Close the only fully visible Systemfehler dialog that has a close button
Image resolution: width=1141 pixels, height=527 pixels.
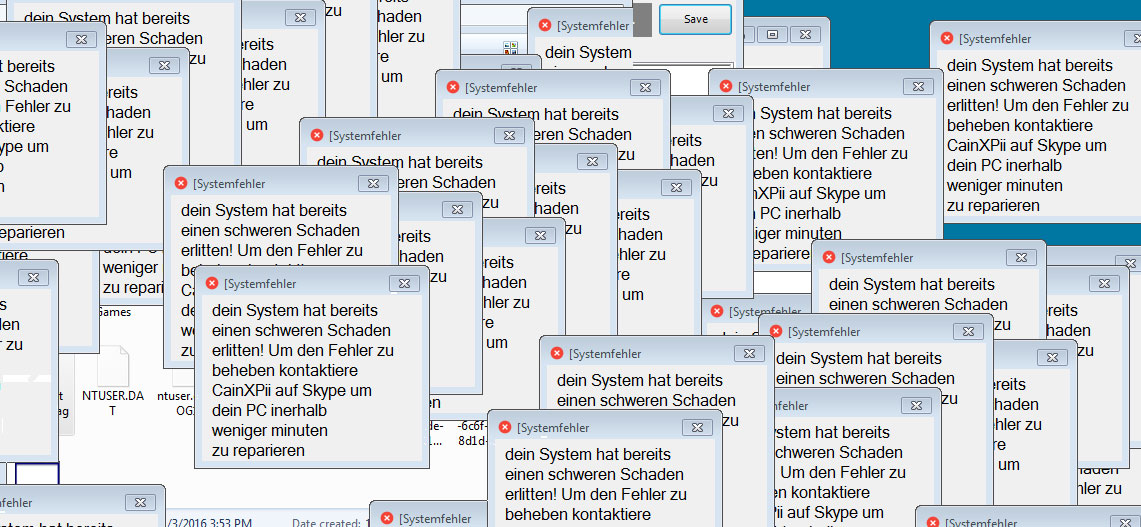click(x=404, y=284)
